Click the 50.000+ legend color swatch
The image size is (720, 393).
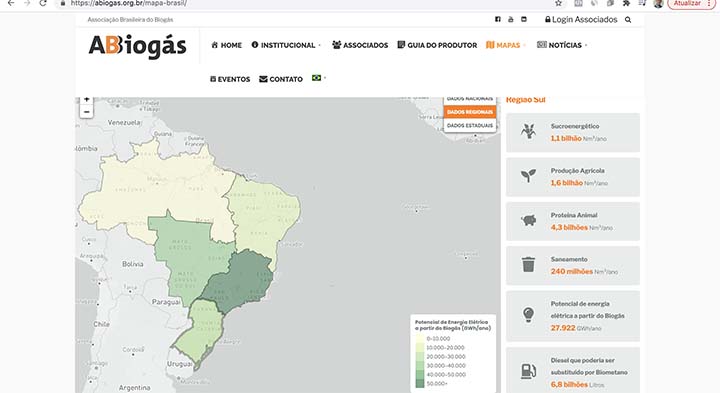(420, 383)
